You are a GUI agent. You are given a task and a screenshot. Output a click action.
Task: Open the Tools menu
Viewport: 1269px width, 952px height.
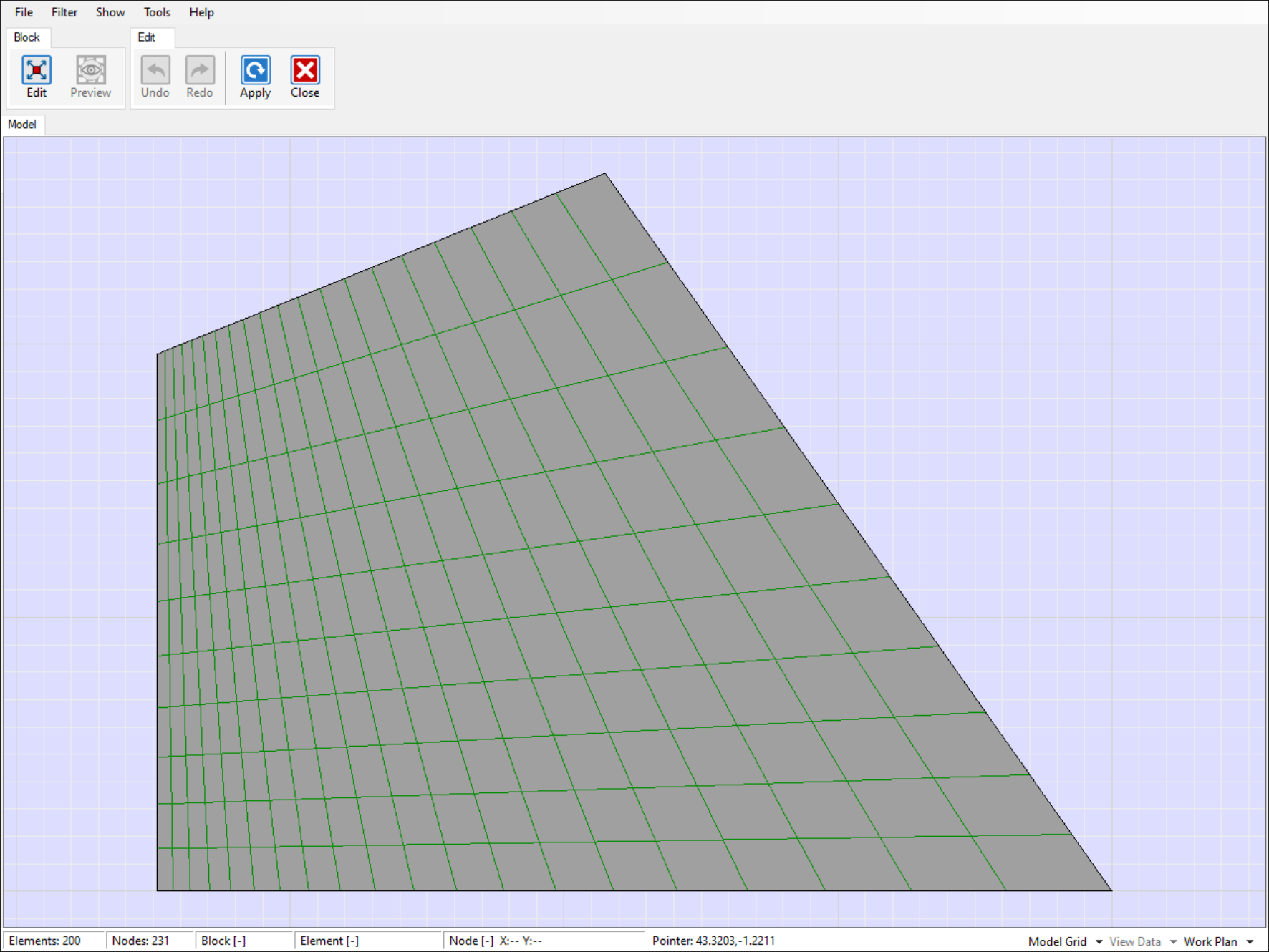click(157, 12)
